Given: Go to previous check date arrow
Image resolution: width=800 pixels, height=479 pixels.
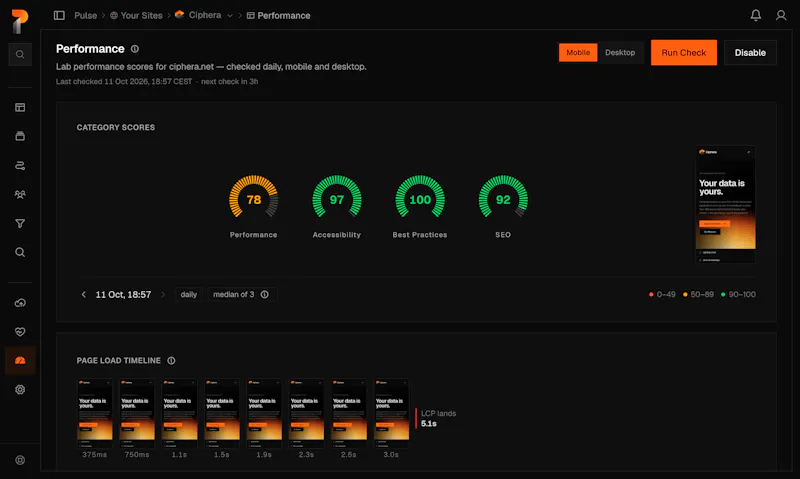Looking at the screenshot, I should coord(84,294).
